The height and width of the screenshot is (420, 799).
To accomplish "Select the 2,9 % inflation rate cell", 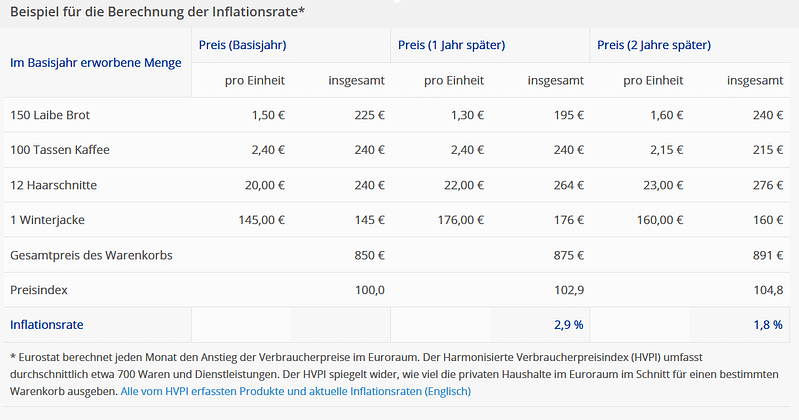I will (568, 325).
